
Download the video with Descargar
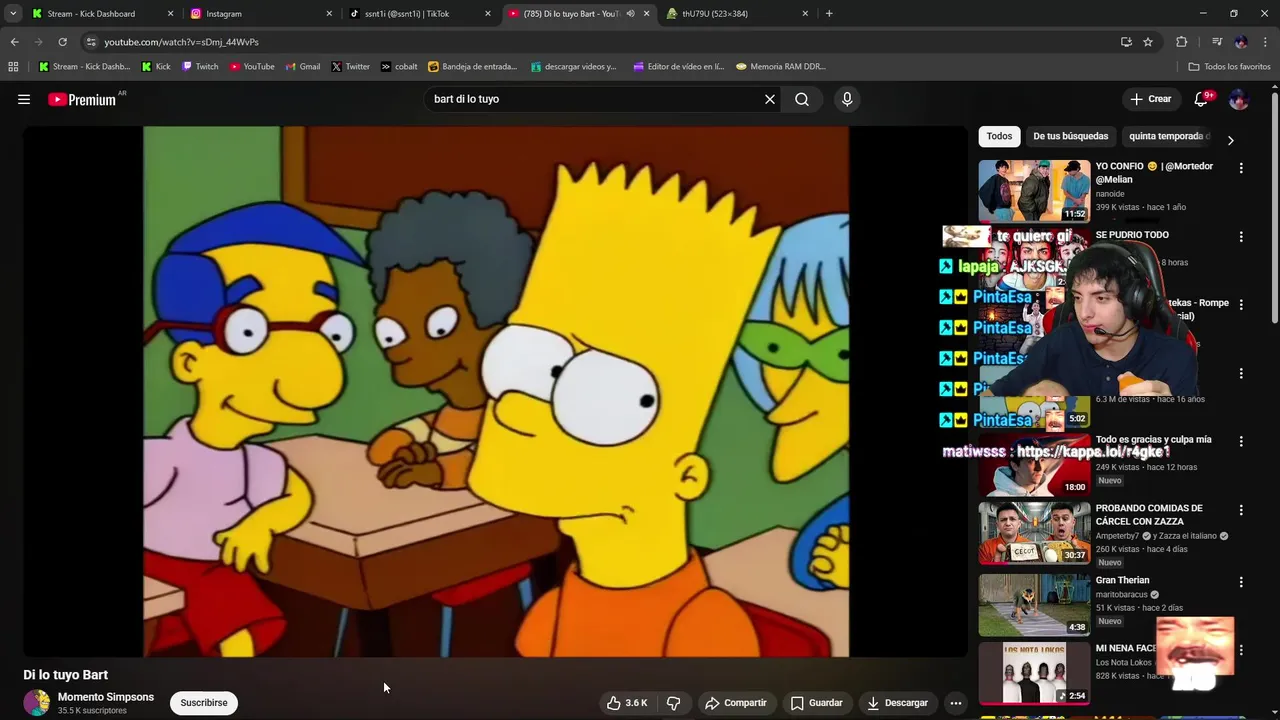pyautogui.click(x=897, y=703)
